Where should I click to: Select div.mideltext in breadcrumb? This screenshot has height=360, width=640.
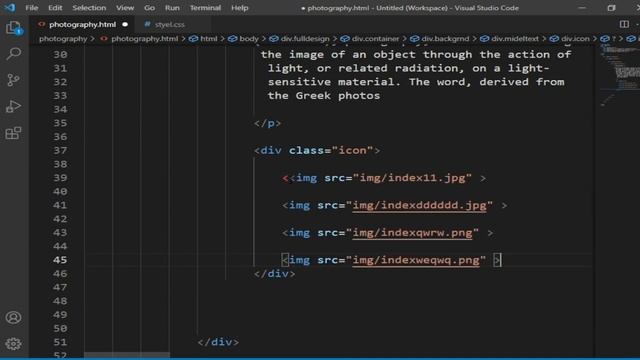[x=515, y=39]
